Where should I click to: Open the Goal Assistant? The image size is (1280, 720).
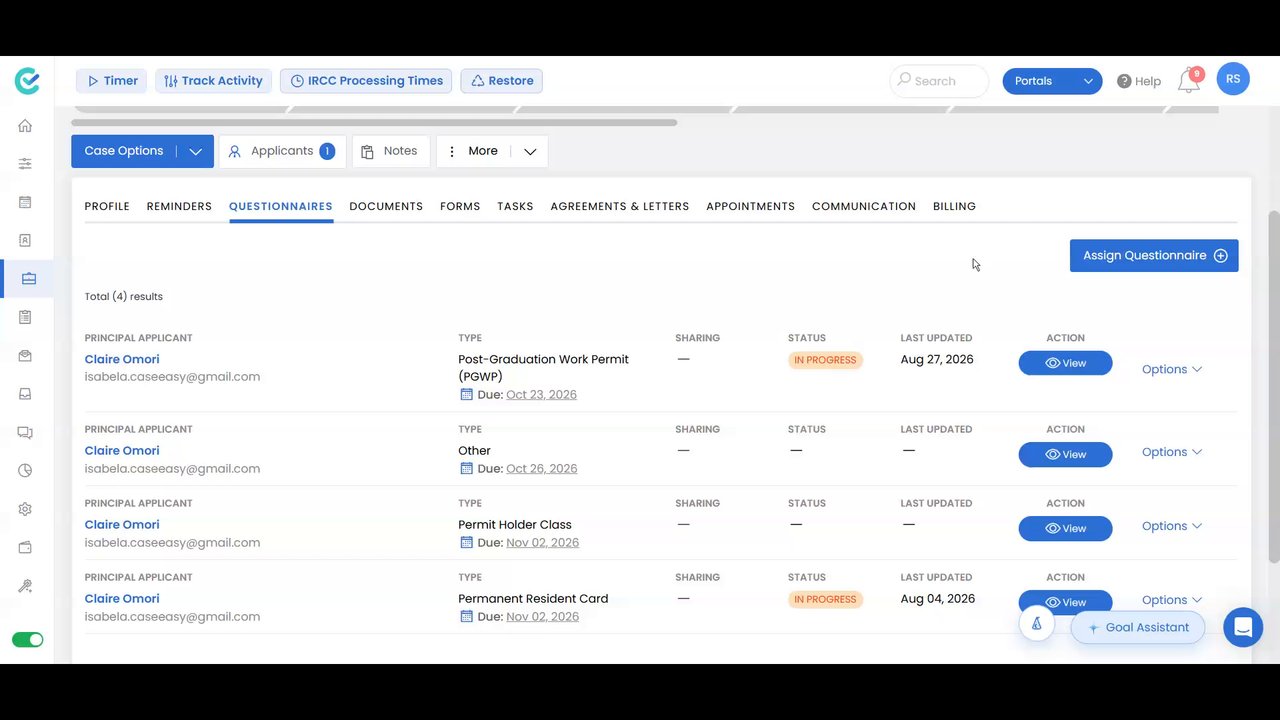pos(1138,627)
